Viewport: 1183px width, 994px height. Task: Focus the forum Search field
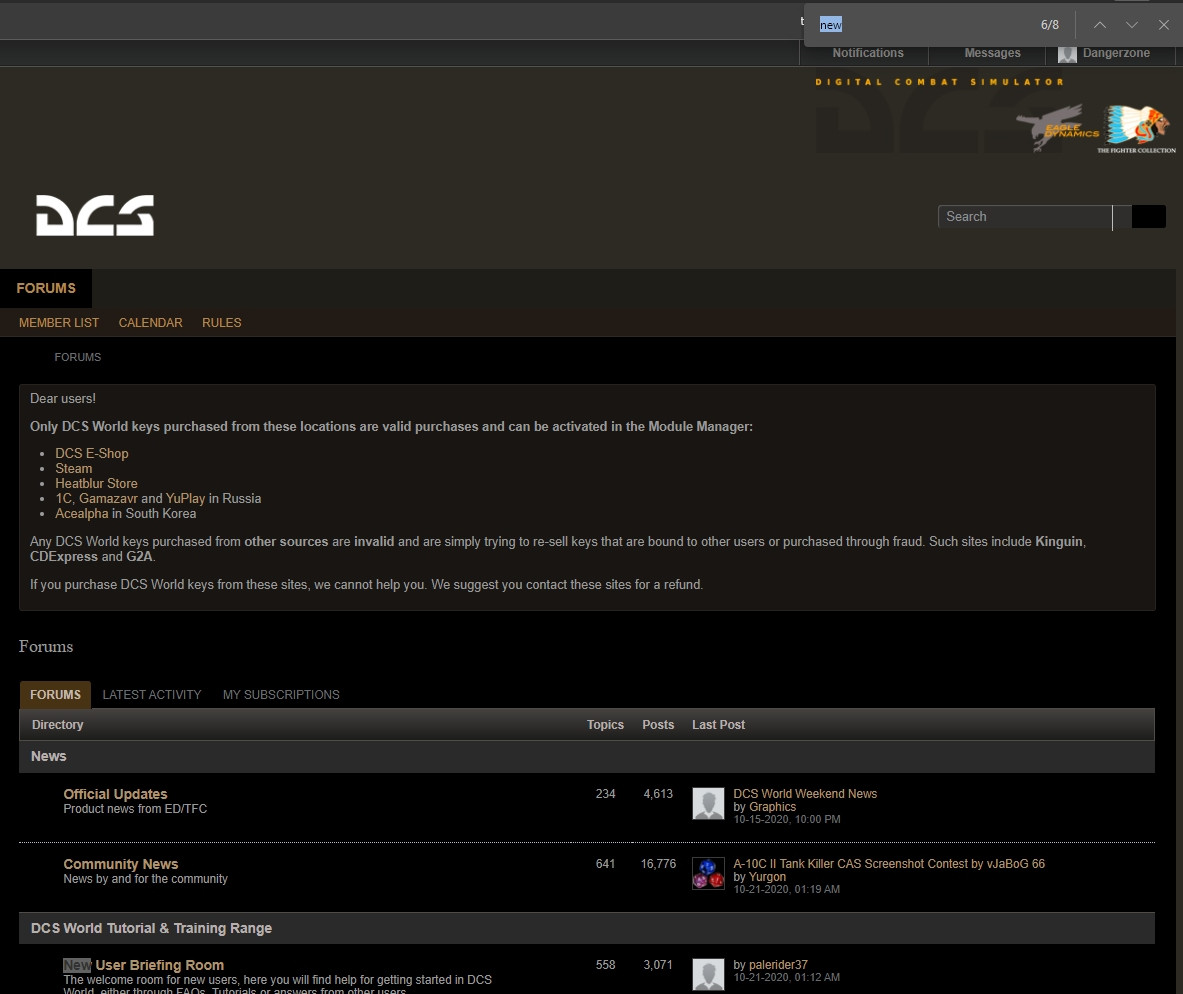[1025, 217]
